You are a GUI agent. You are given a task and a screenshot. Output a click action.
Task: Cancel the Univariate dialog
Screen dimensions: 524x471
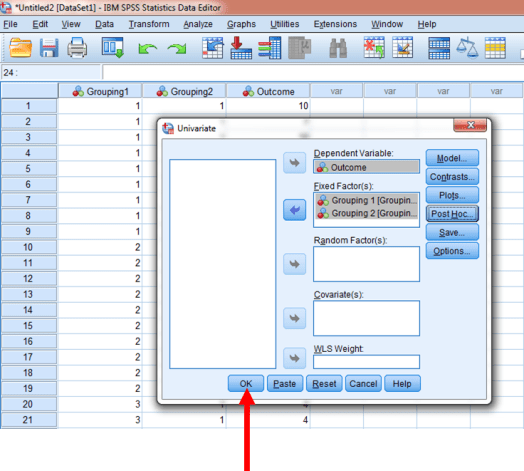tap(363, 383)
